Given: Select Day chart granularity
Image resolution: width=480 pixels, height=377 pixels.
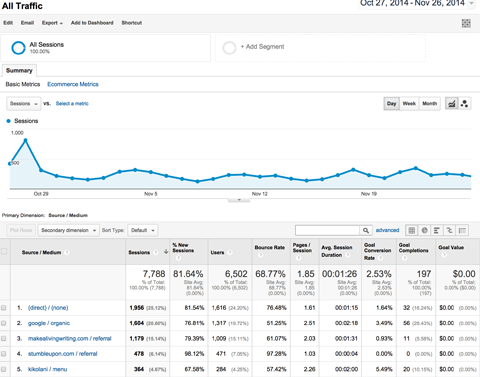Looking at the screenshot, I should click(392, 104).
